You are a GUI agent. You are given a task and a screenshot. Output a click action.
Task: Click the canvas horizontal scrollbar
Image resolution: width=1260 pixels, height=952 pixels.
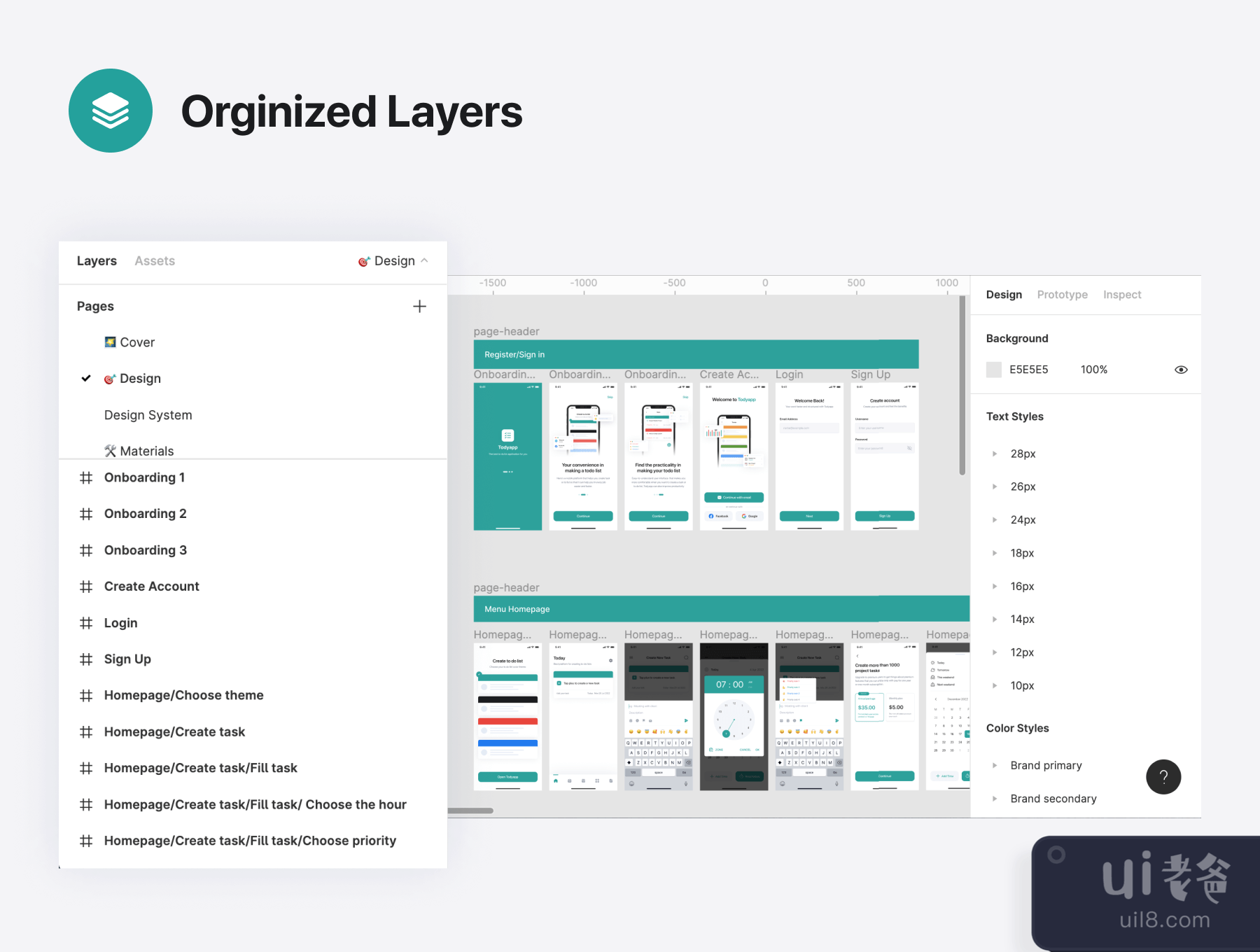(x=471, y=811)
